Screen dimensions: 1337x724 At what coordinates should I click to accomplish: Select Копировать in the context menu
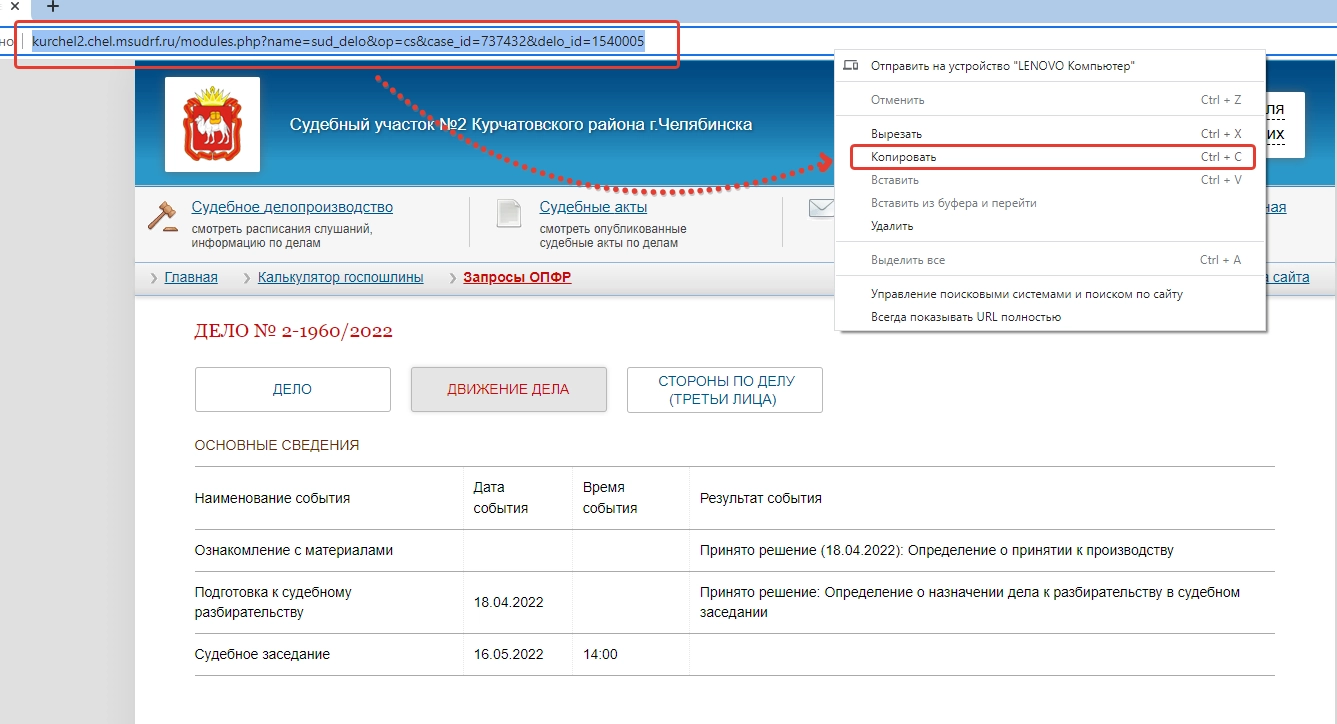[1052, 157]
